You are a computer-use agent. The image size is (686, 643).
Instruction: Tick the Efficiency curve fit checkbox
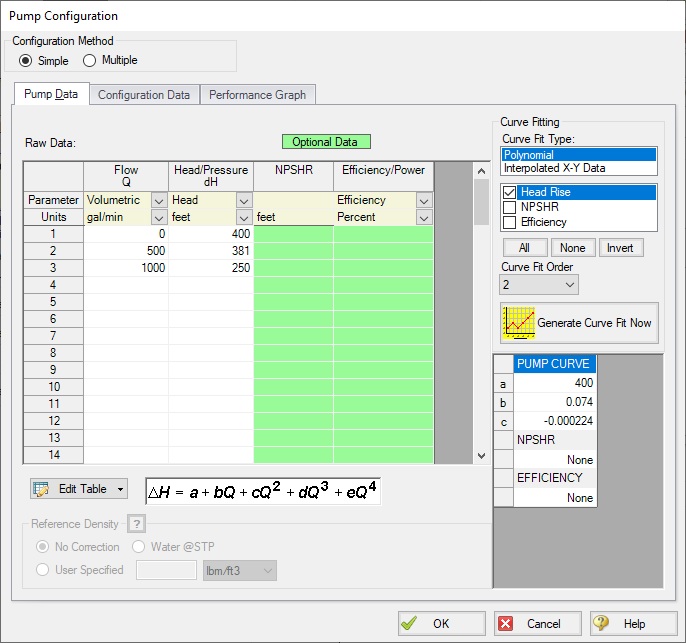510,222
